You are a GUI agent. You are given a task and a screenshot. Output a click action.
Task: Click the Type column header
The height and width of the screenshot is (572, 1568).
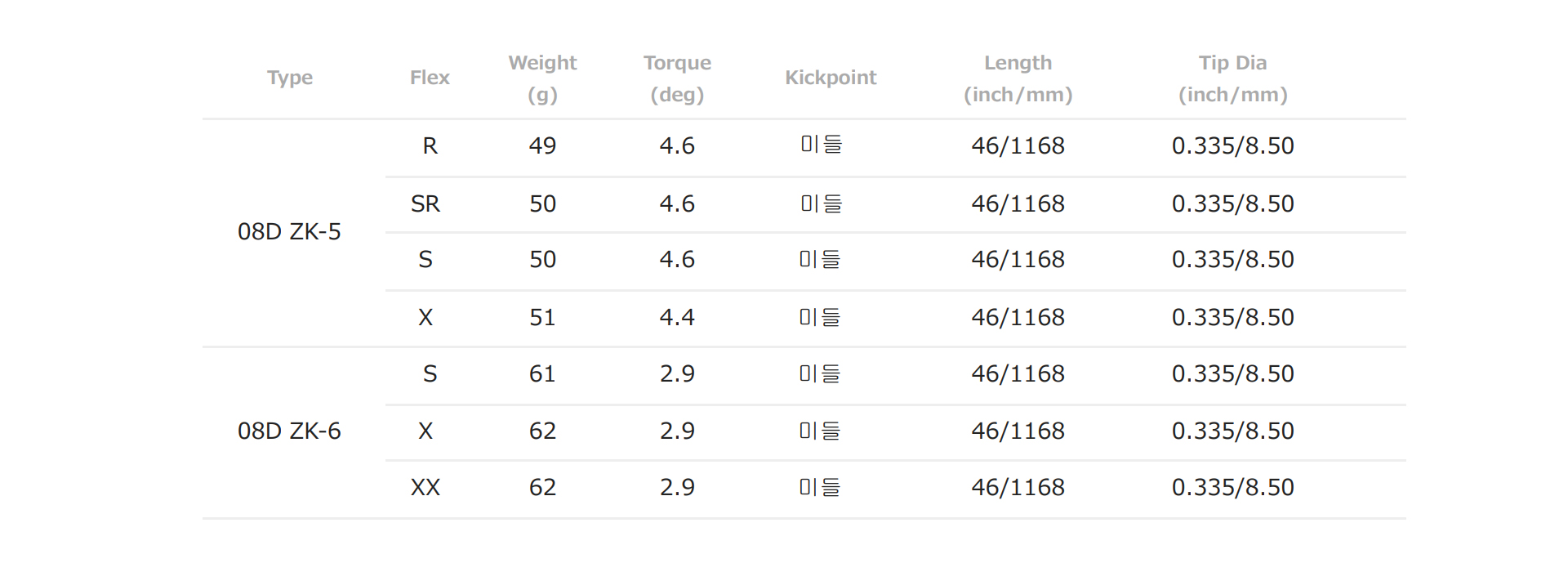coord(289,78)
